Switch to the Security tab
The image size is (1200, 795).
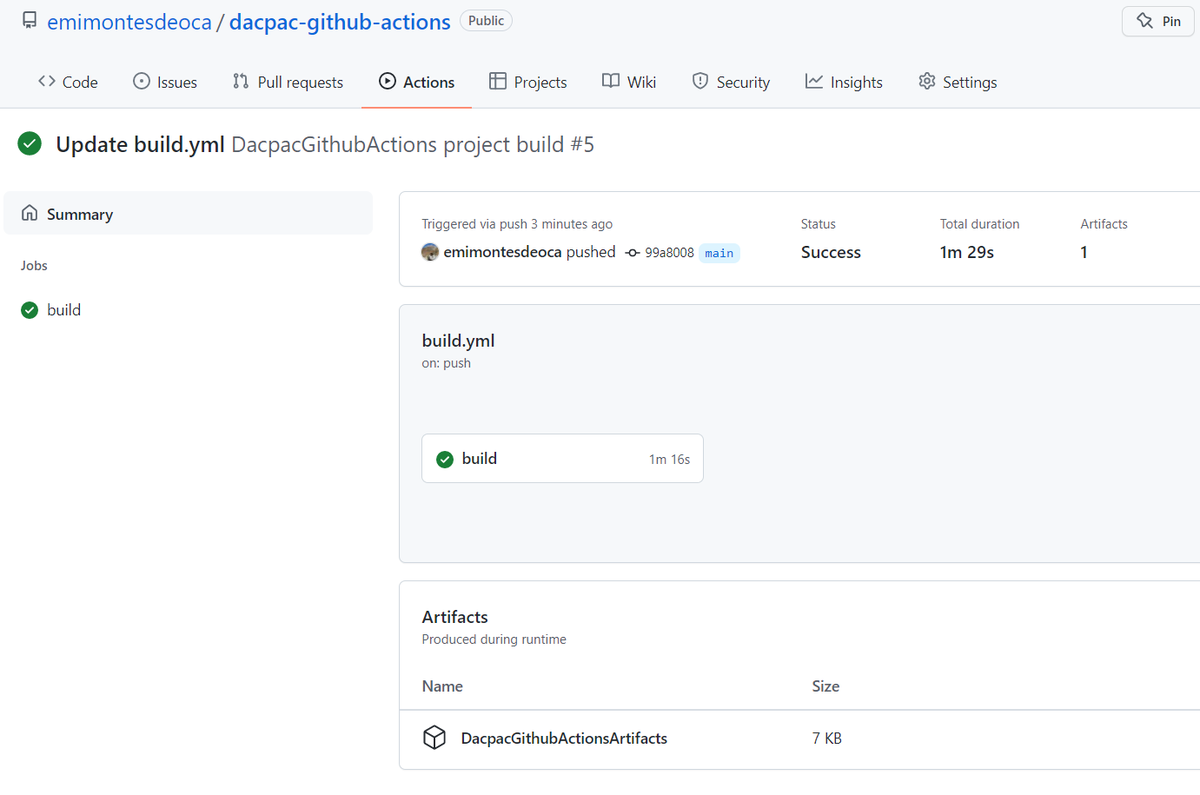point(731,82)
